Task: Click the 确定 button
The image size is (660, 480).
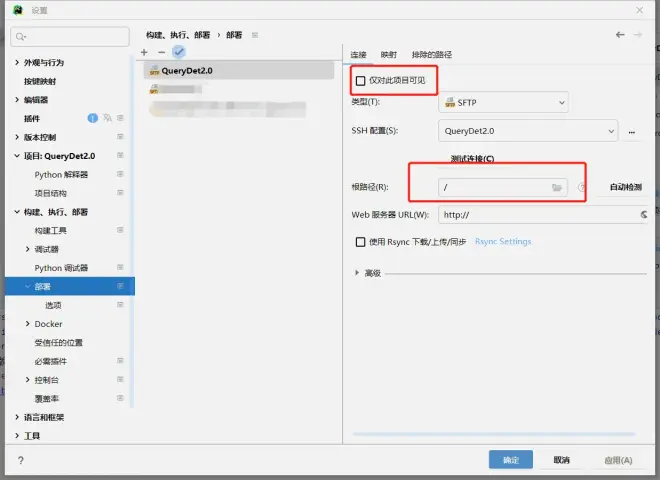Action: pyautogui.click(x=511, y=460)
